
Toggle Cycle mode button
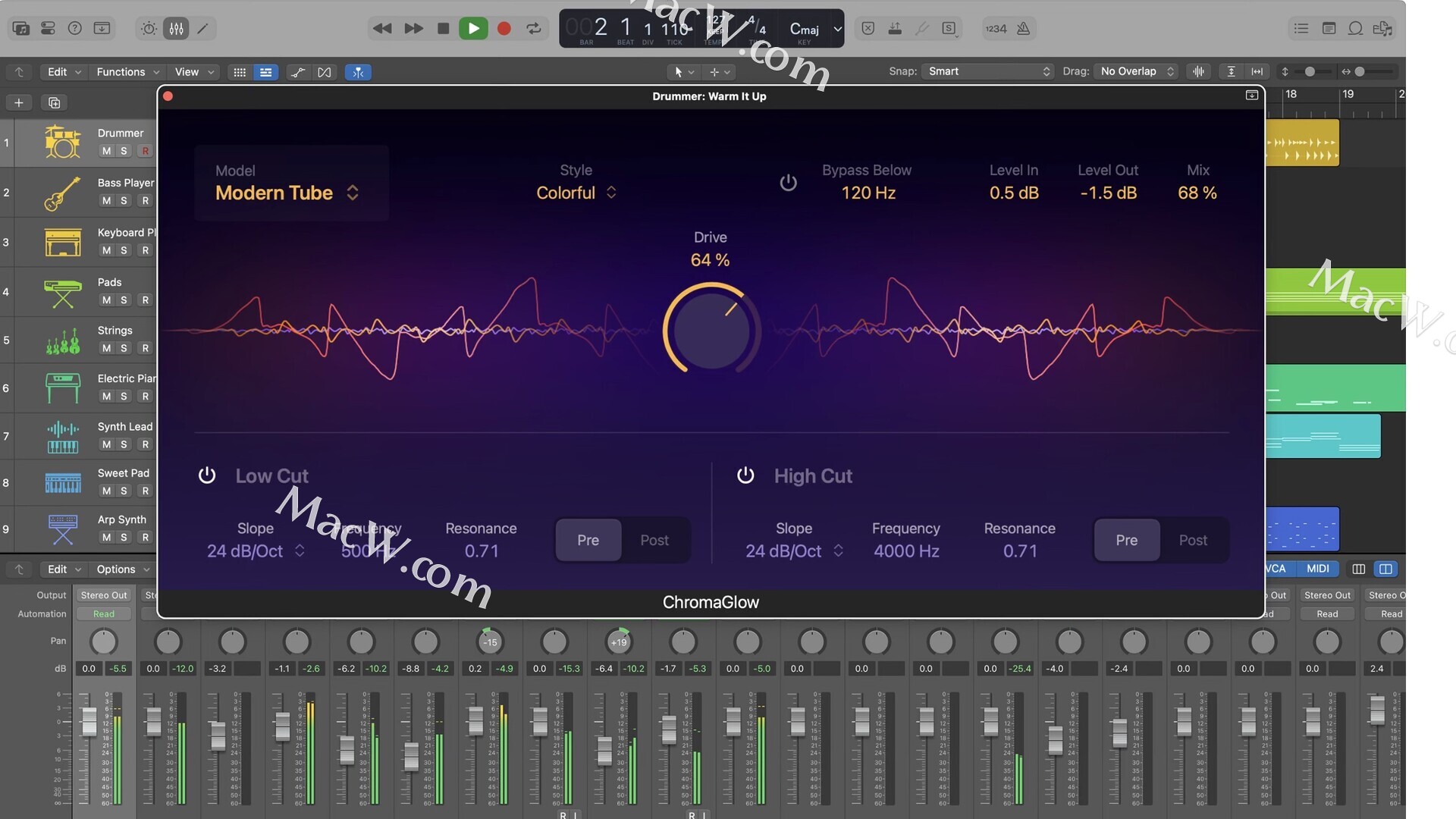click(x=534, y=28)
